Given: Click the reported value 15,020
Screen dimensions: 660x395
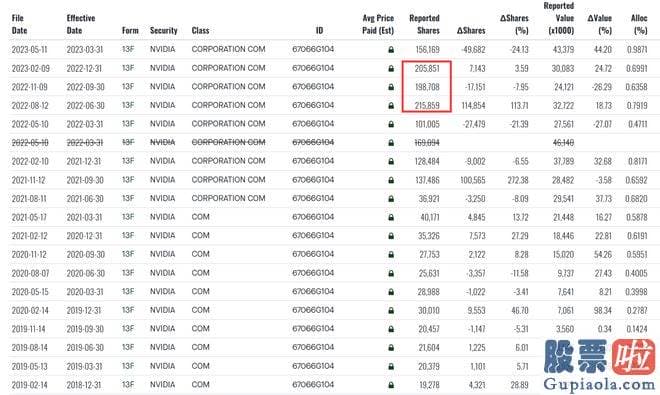Looking at the screenshot, I should (x=564, y=255).
